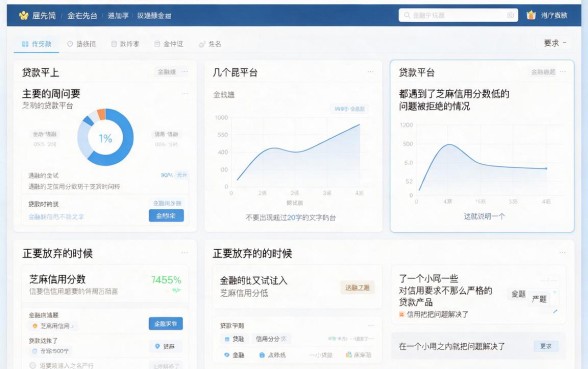Click the end data point of the "贷款平台" line chart
This screenshot has height=369, width=588.
546,169
